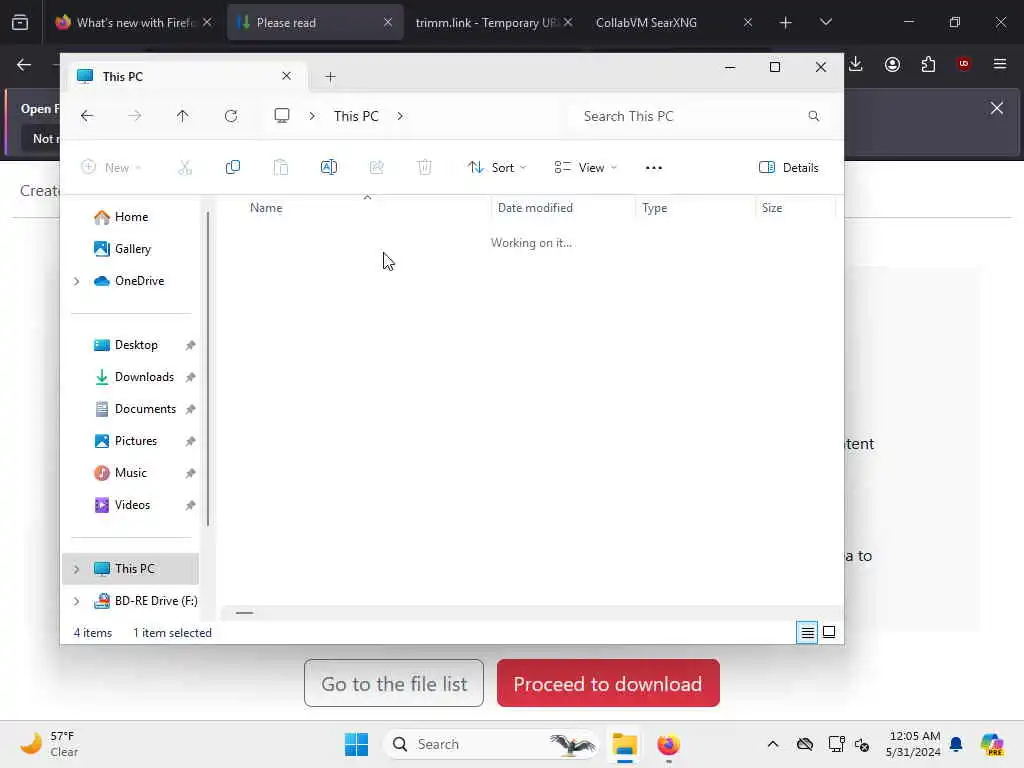
Task: Switch to Please read tab
Action: coord(315,22)
